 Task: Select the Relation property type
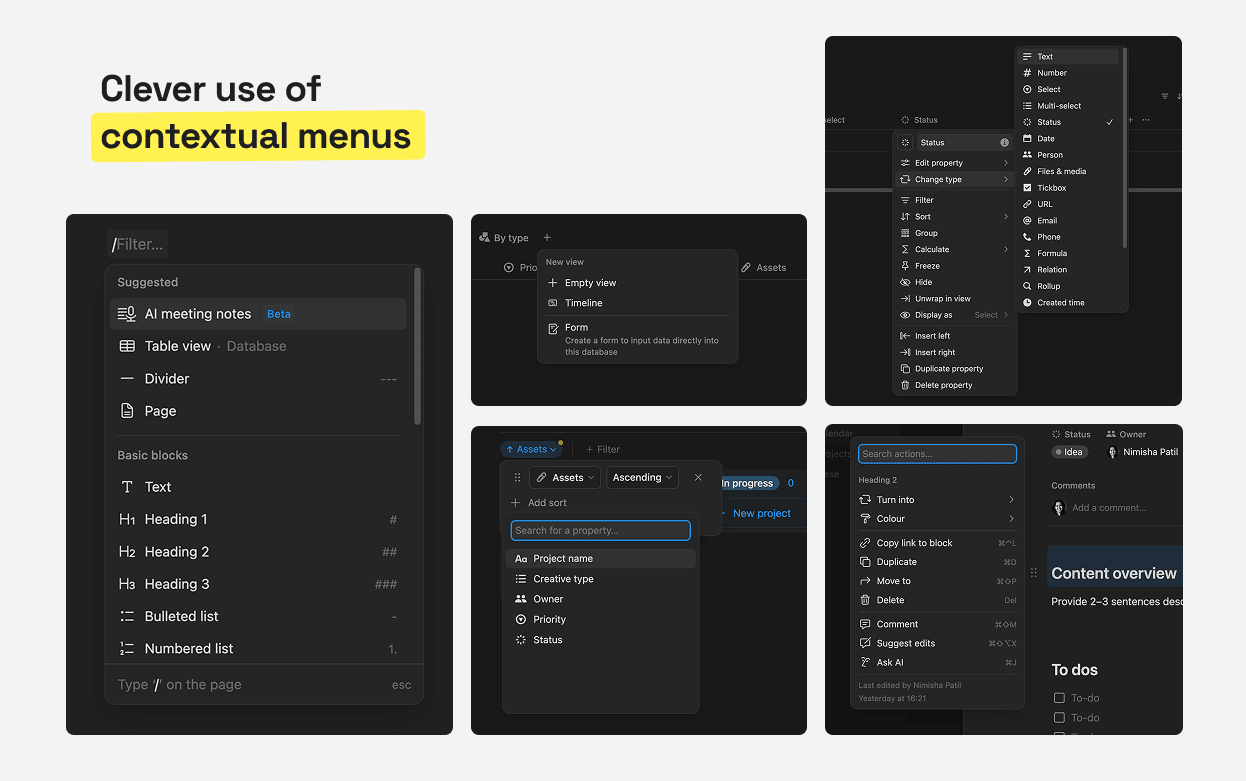pyautogui.click(x=1067, y=270)
